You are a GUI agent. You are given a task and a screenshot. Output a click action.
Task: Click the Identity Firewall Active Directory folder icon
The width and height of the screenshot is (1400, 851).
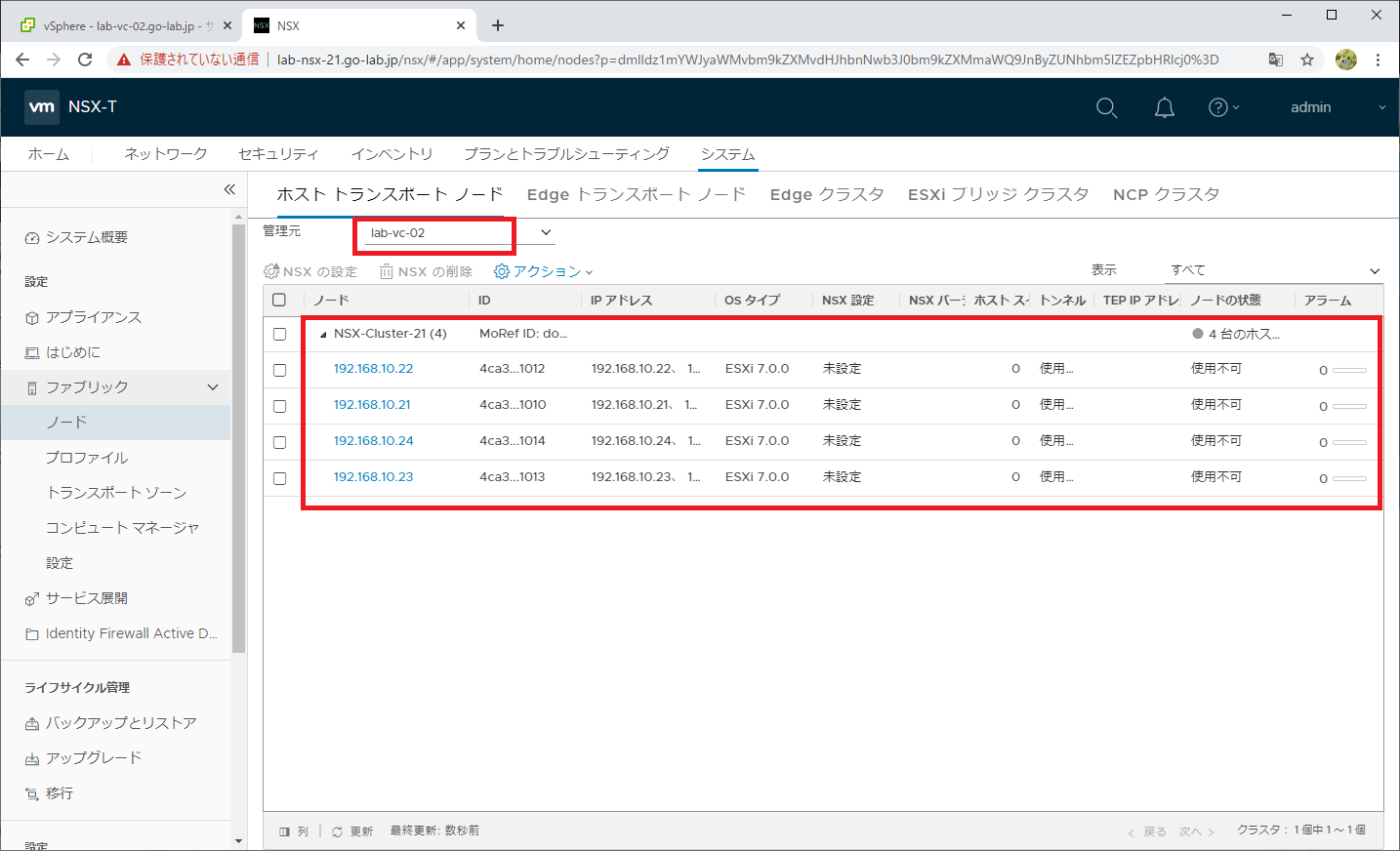click(32, 634)
